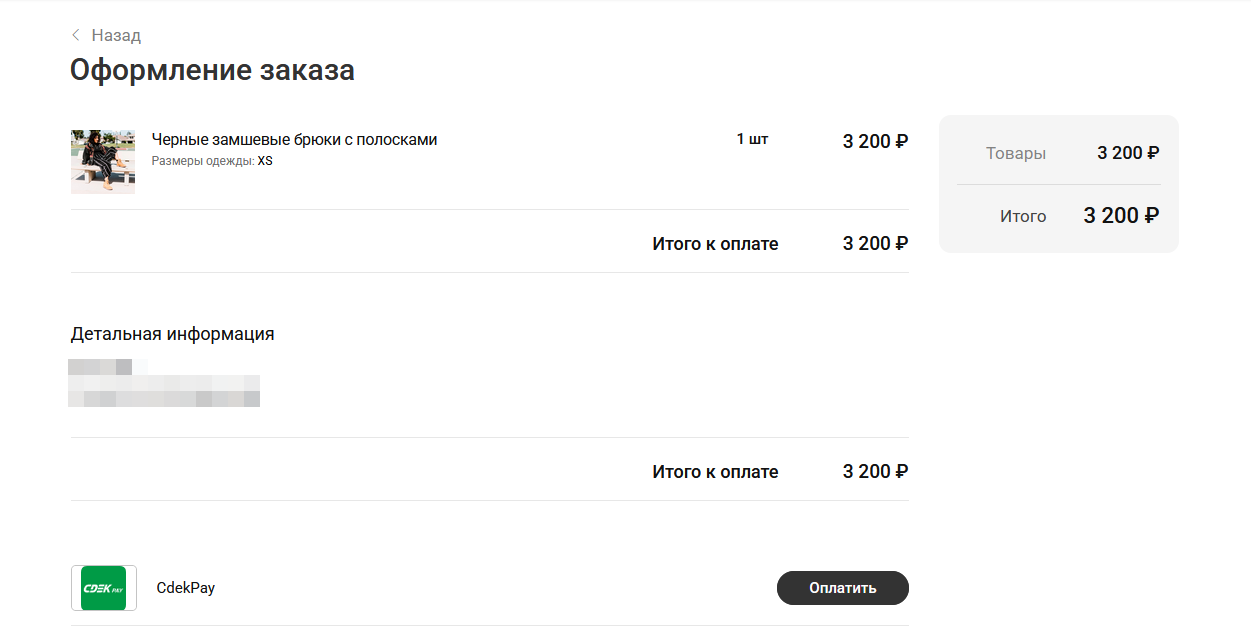Click the first Итого к оплате label under product

(715, 244)
